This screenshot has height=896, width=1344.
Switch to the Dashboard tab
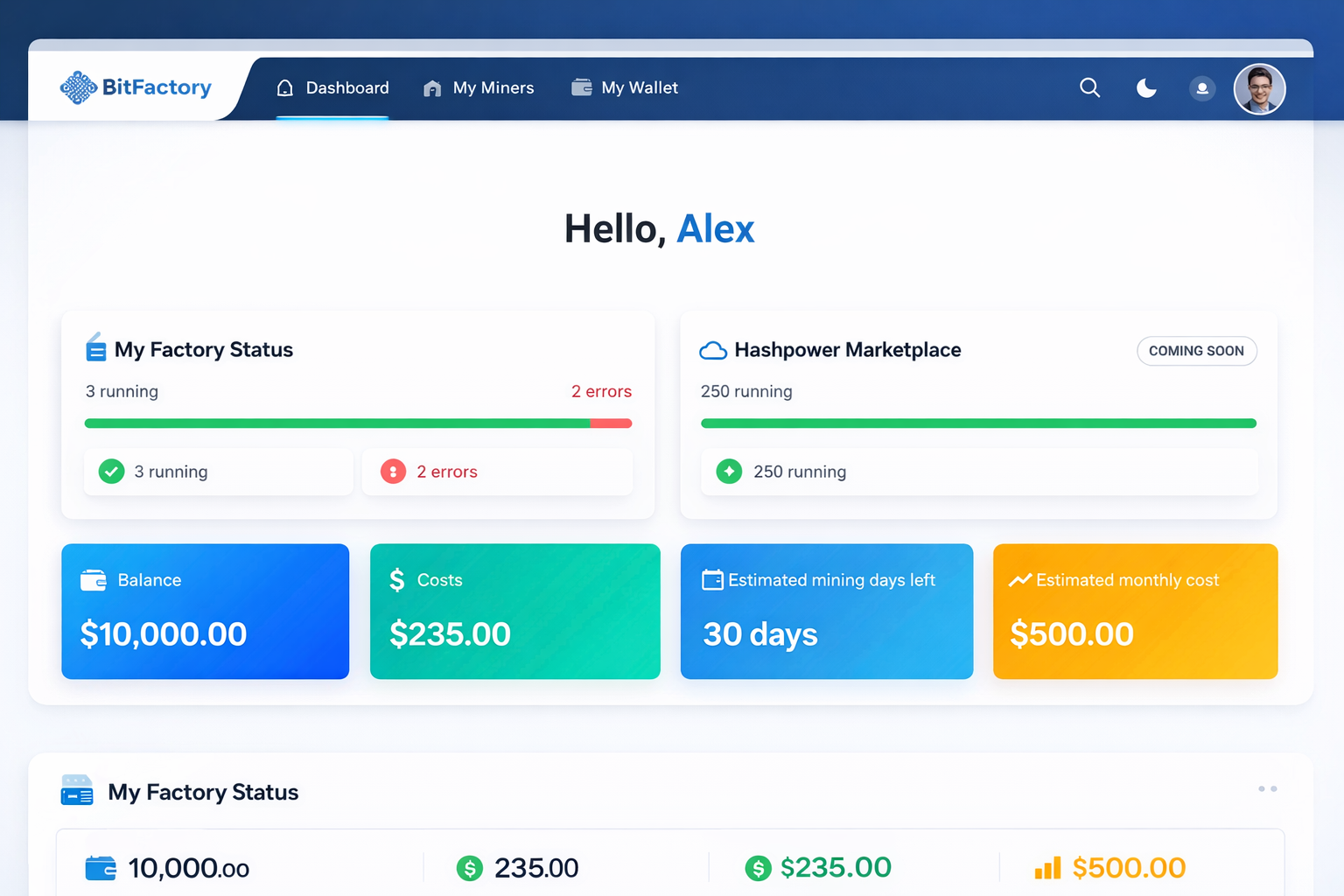332,87
